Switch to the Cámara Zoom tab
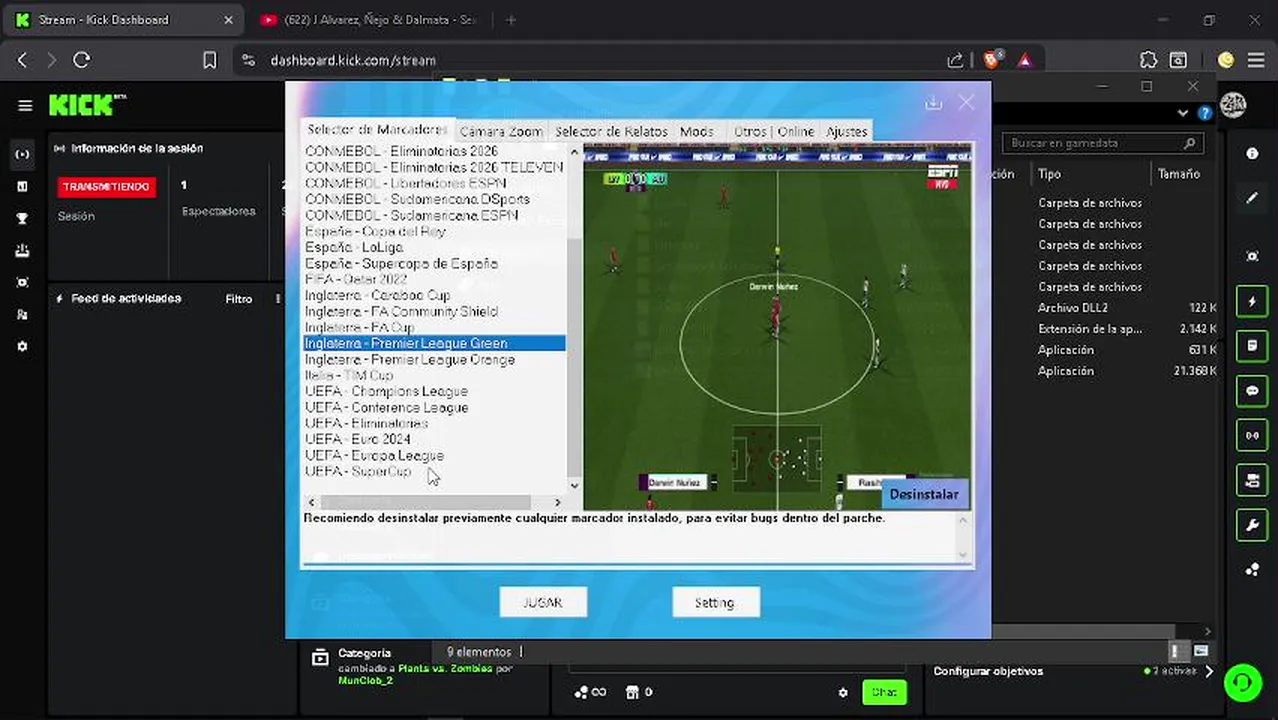This screenshot has height=720, width=1278. coord(500,131)
